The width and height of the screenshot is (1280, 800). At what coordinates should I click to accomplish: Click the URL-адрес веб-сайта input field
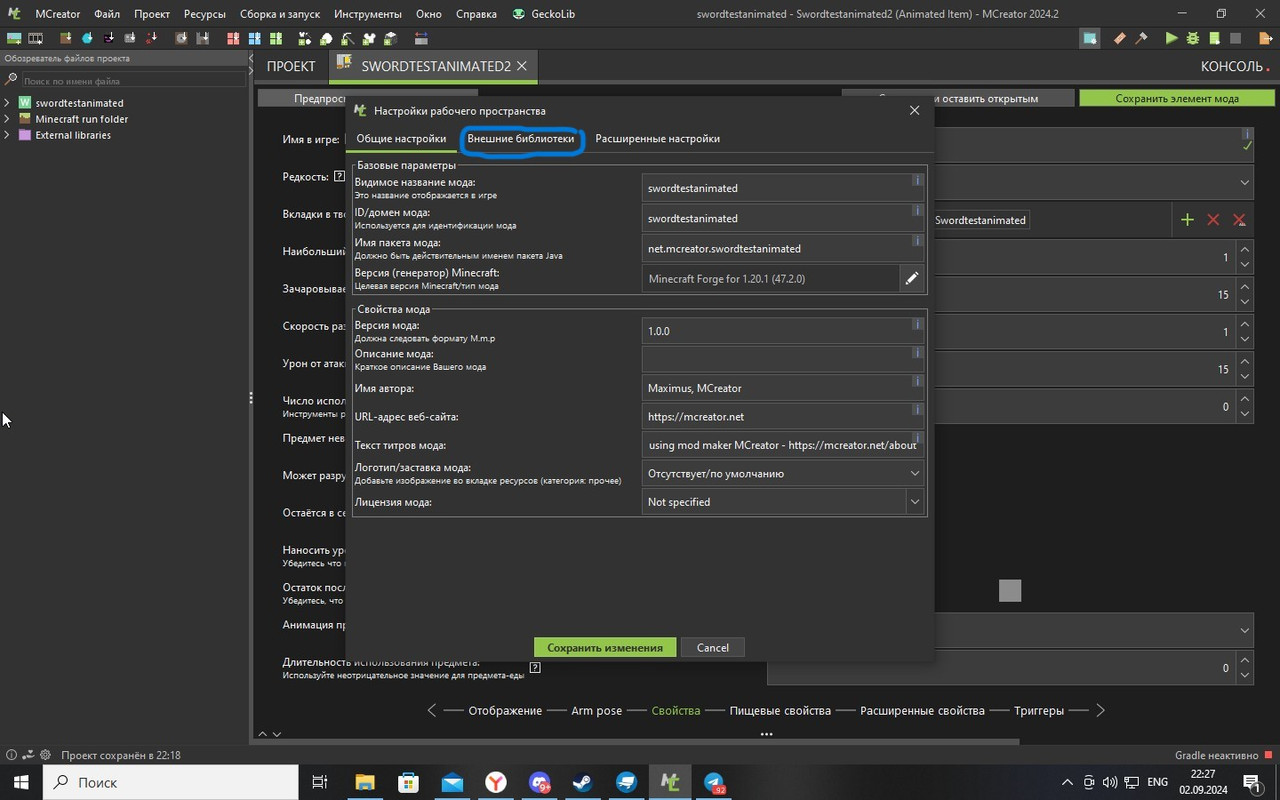pos(783,416)
